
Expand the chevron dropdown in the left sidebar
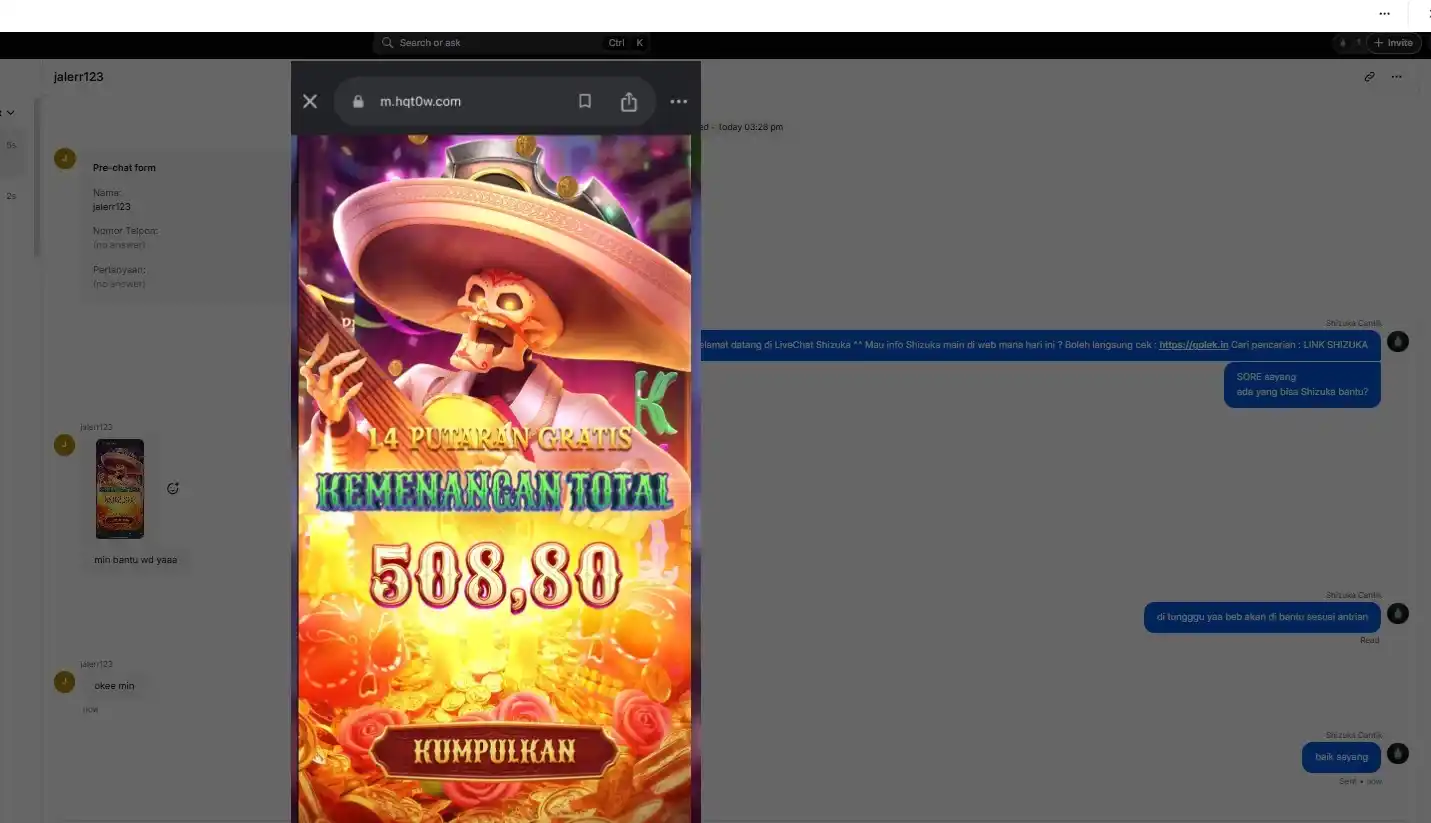point(10,113)
